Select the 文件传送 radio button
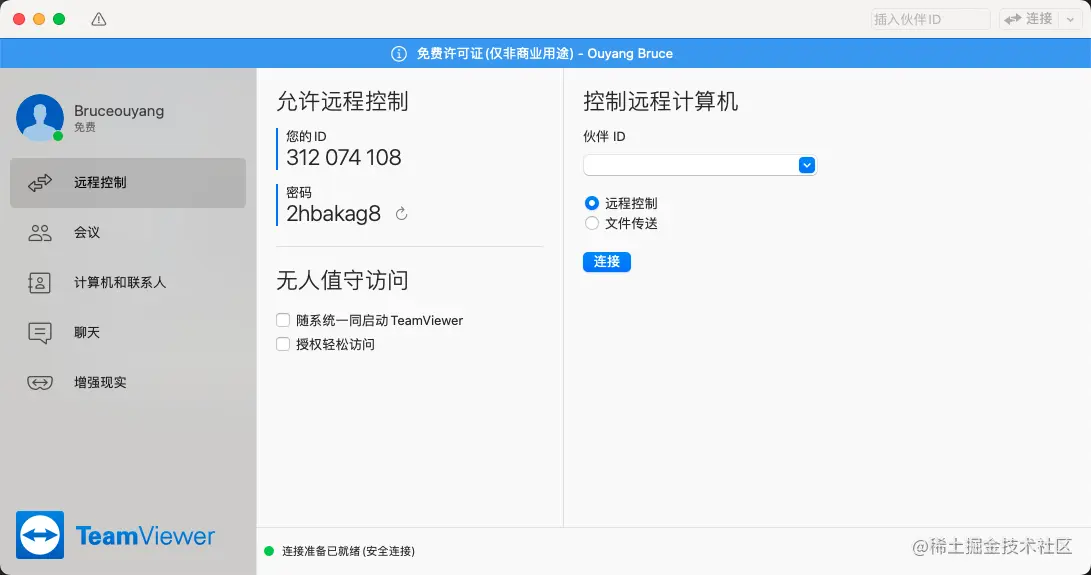The width and height of the screenshot is (1091, 575). coord(591,223)
